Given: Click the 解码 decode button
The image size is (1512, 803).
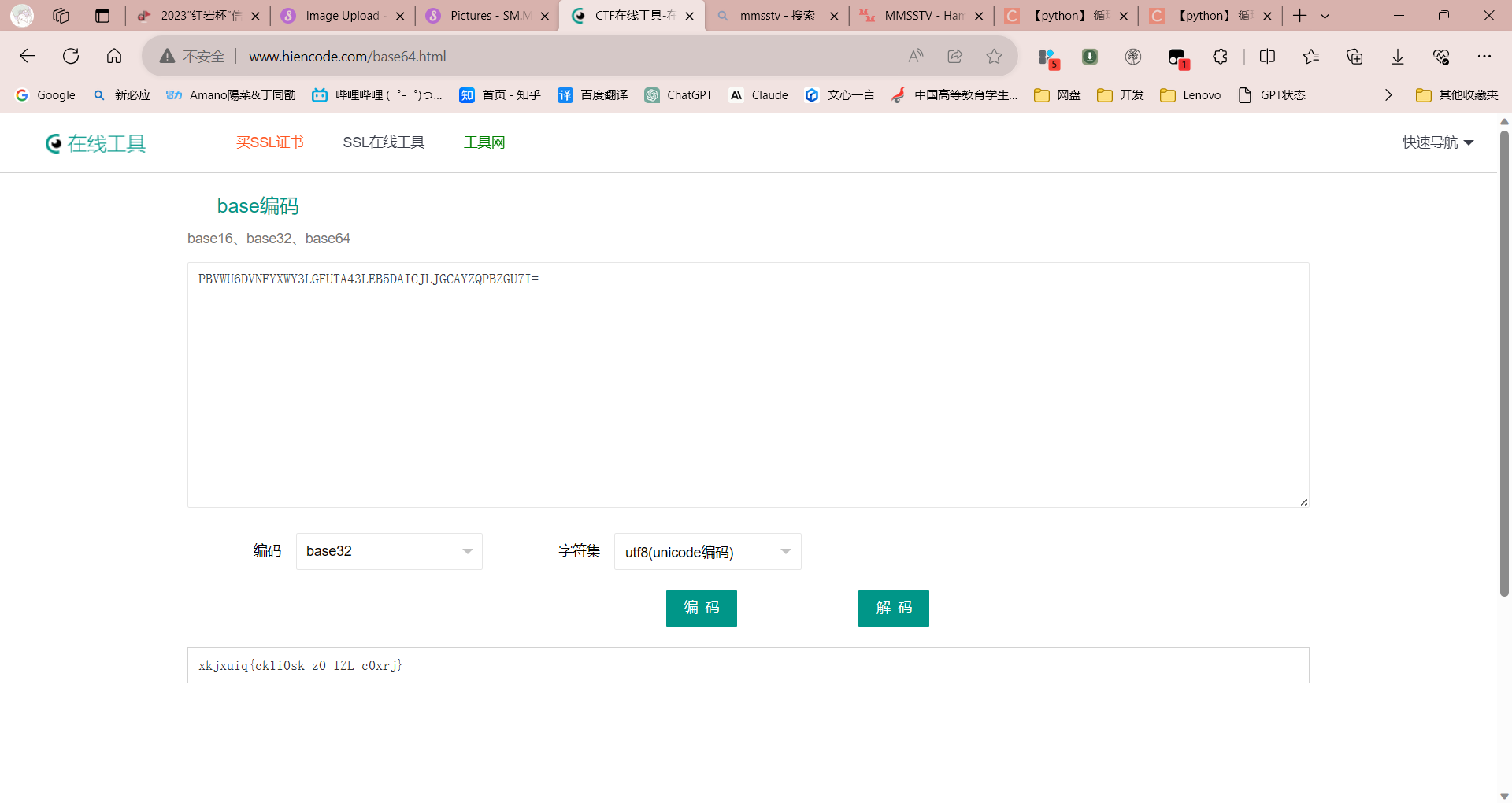Looking at the screenshot, I should (893, 608).
